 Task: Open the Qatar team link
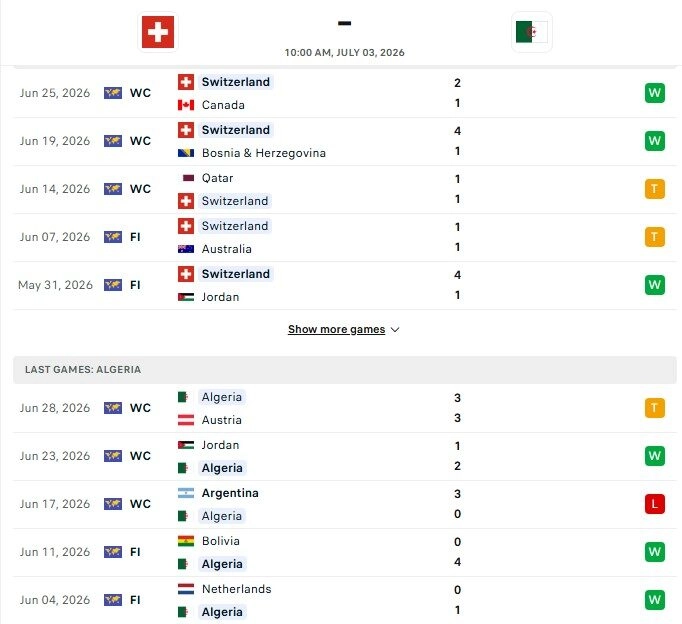tap(217, 178)
